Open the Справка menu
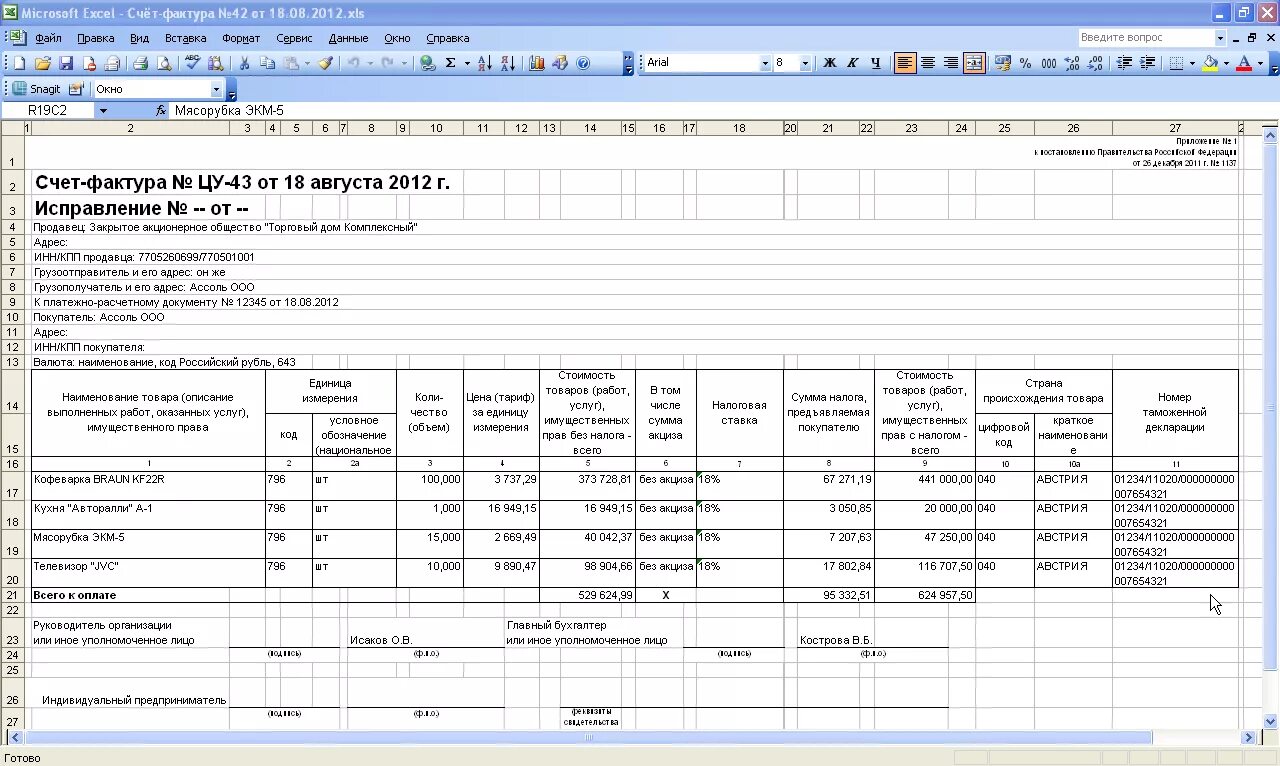The image size is (1280, 766). tap(447, 38)
